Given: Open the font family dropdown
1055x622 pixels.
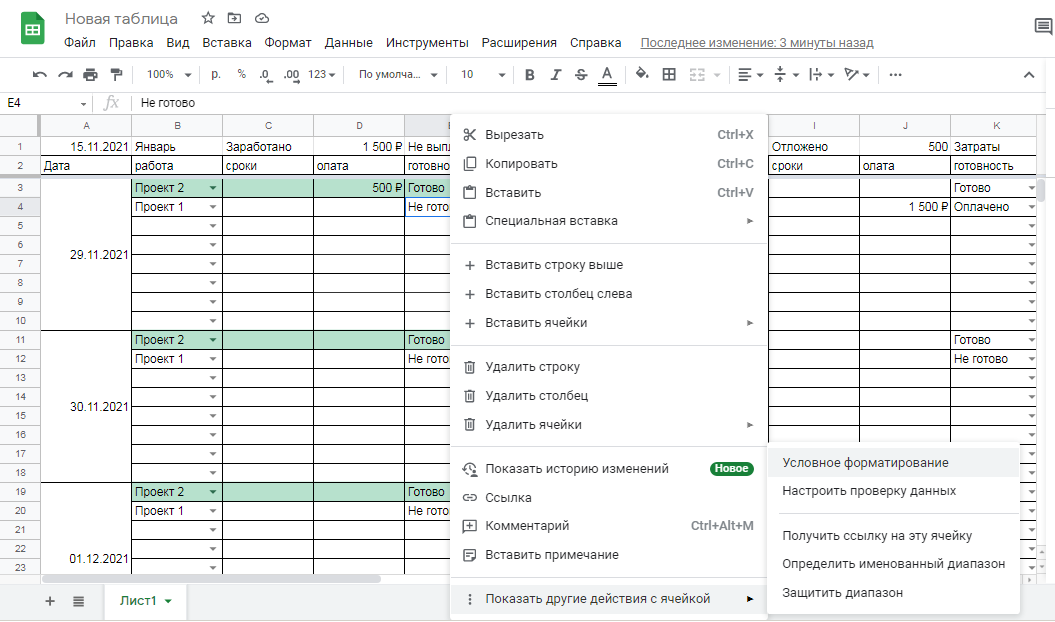Looking at the screenshot, I should tap(398, 75).
